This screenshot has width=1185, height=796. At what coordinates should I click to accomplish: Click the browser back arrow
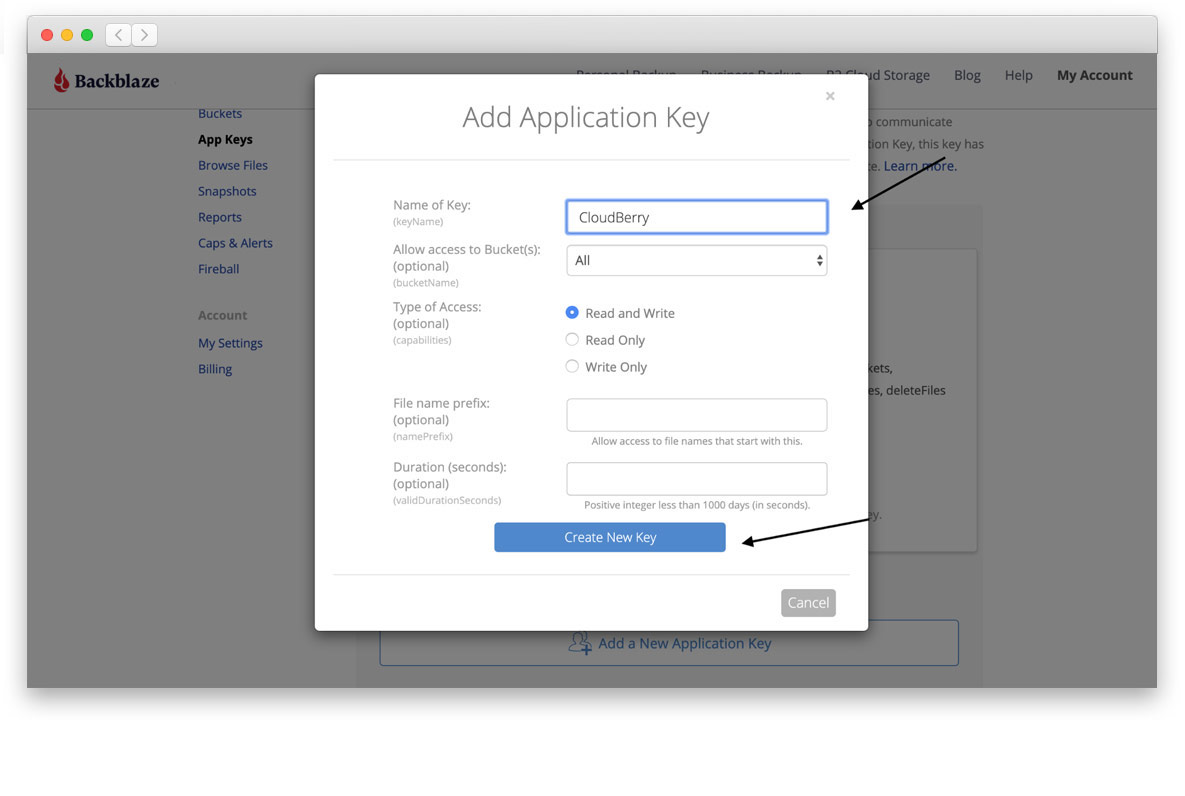coord(117,33)
